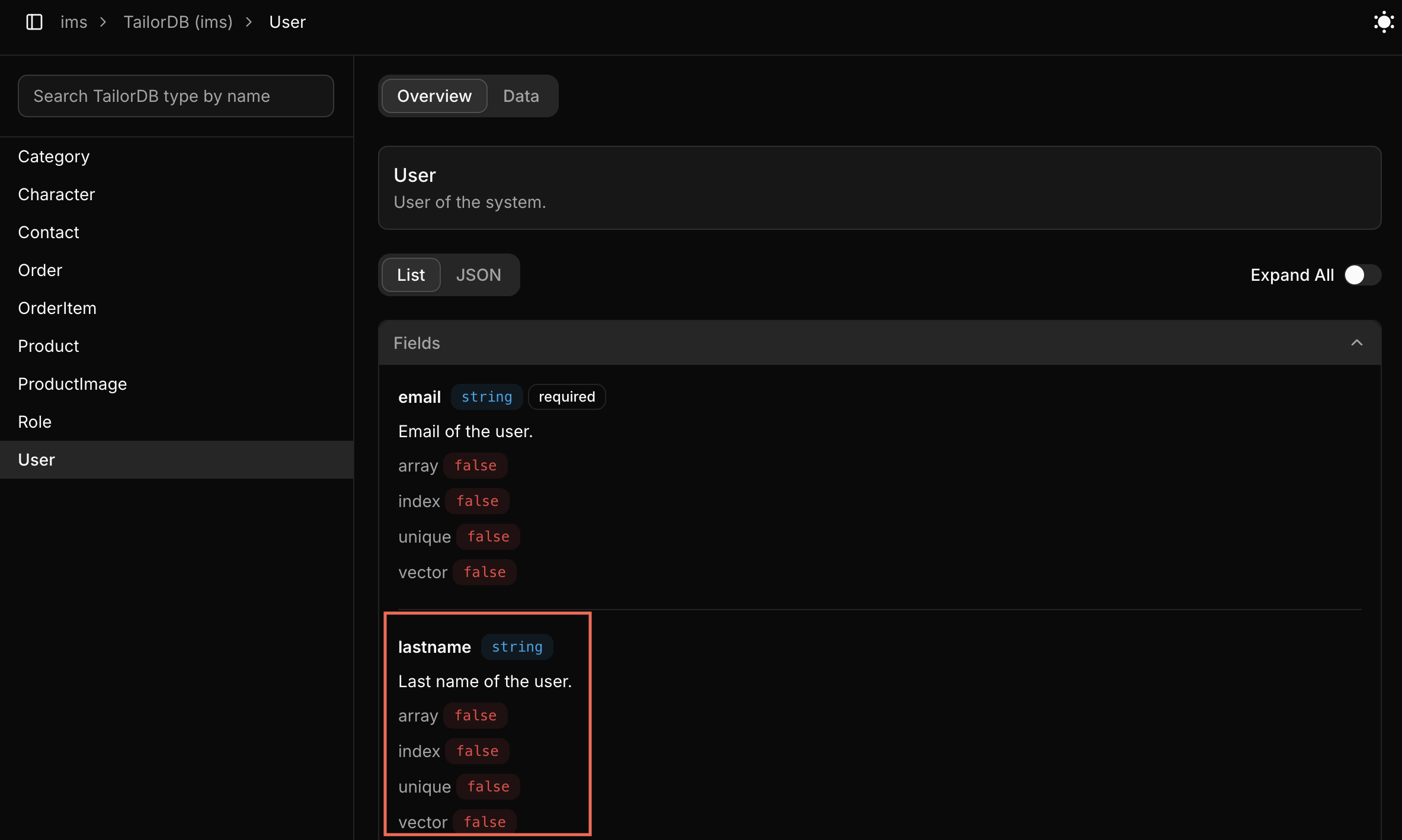Select the Contact type
The height and width of the screenshot is (840, 1402).
click(x=49, y=232)
